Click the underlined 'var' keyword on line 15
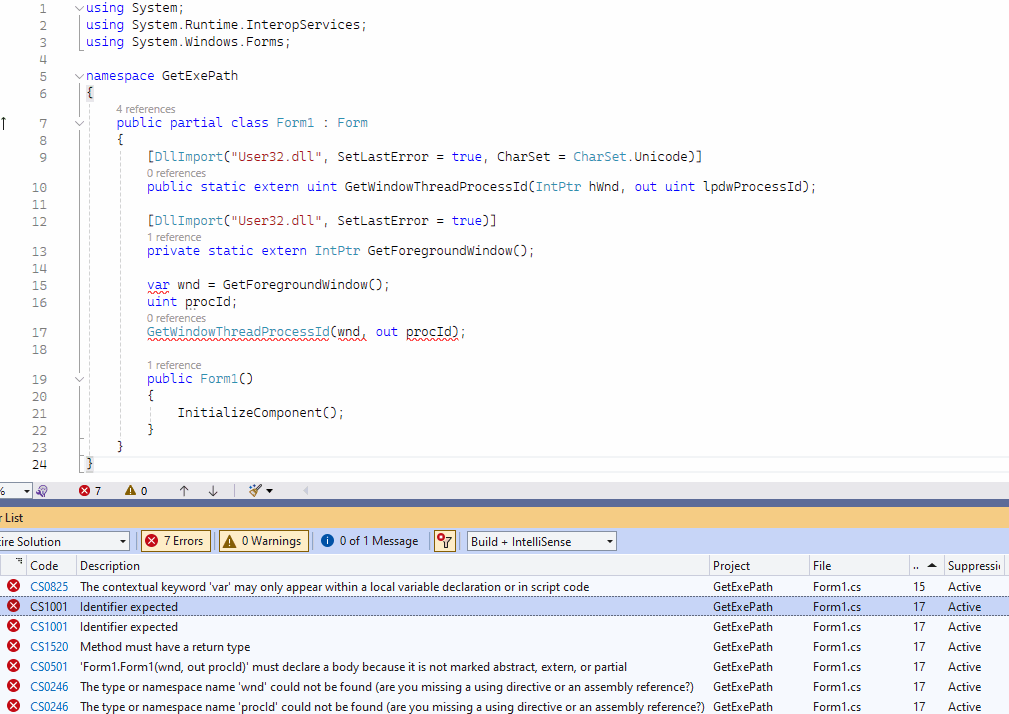Viewport: 1009px width, 714px height. (x=158, y=285)
